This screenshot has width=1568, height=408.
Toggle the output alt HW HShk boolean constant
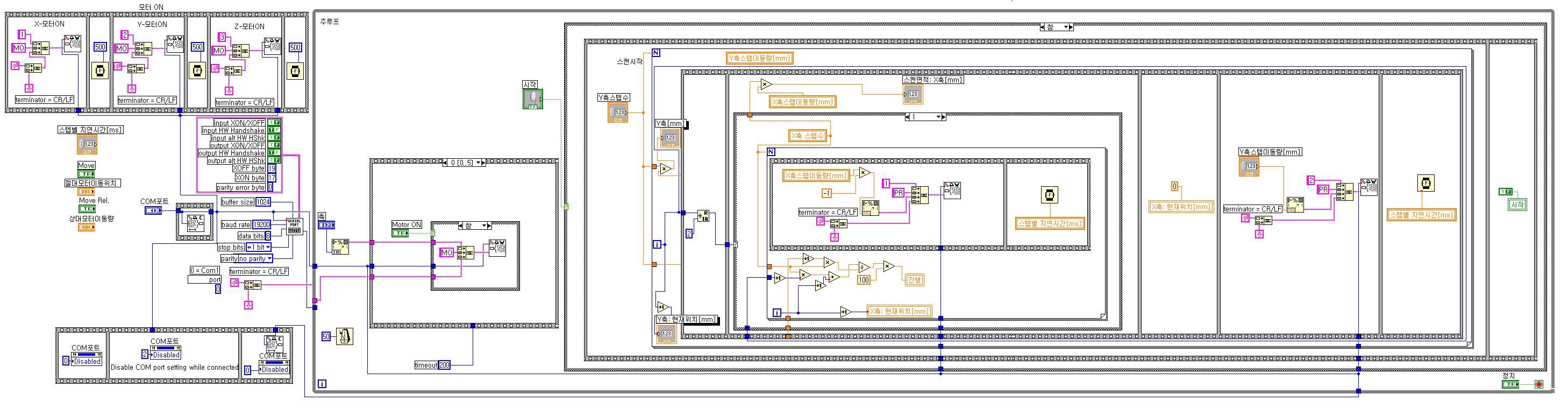[x=274, y=161]
